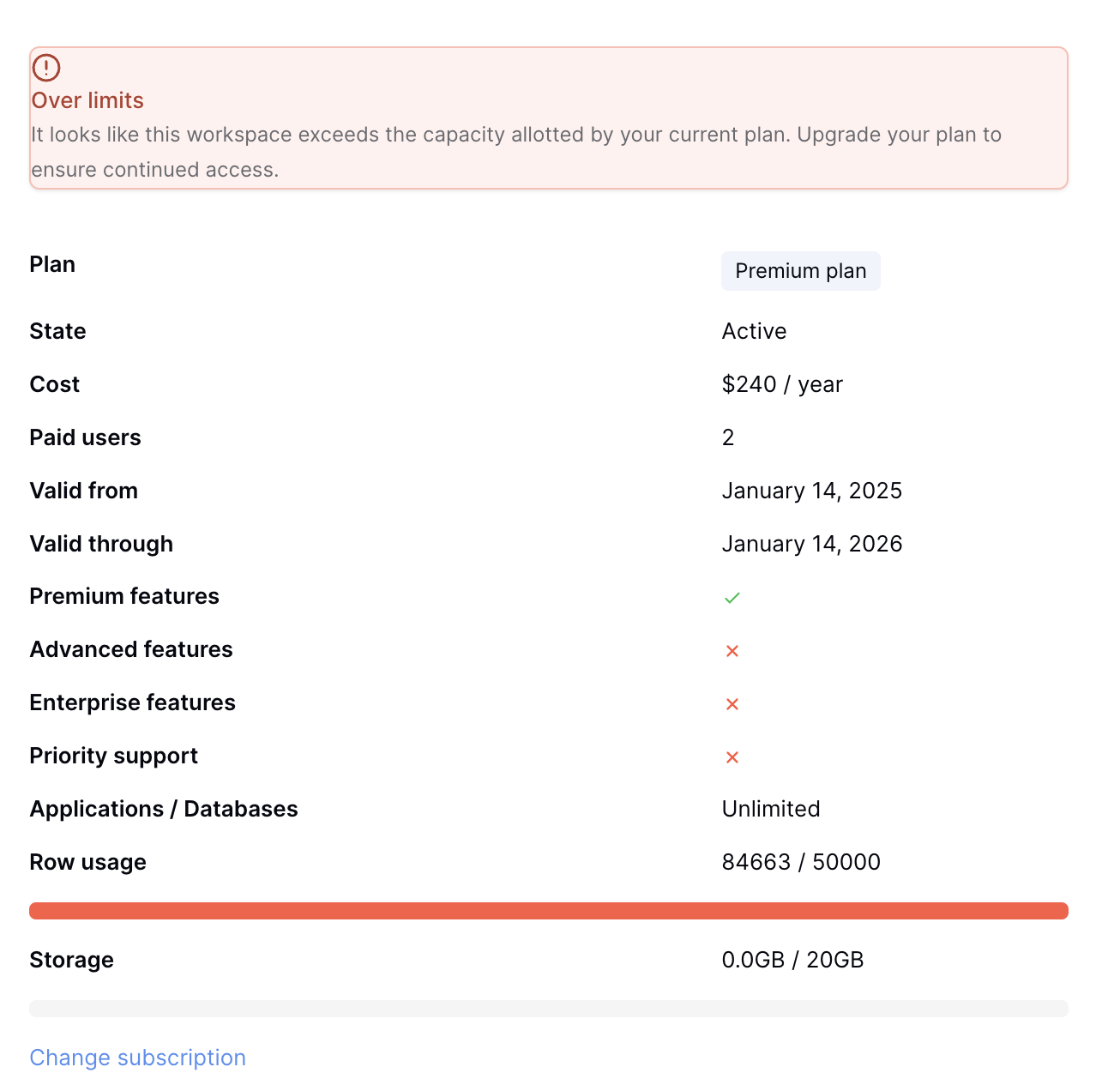Click the Applications / Databases label
The width and height of the screenshot is (1120, 1079).
(164, 809)
